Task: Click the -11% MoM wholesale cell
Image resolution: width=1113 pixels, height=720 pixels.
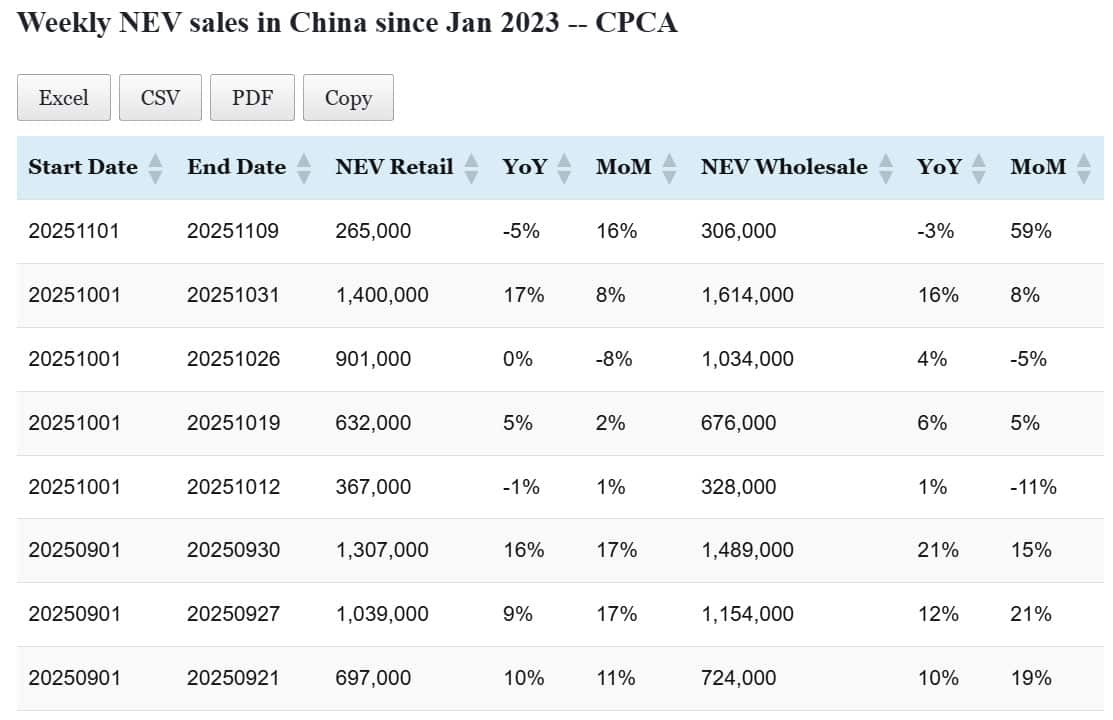Action: [1033, 487]
